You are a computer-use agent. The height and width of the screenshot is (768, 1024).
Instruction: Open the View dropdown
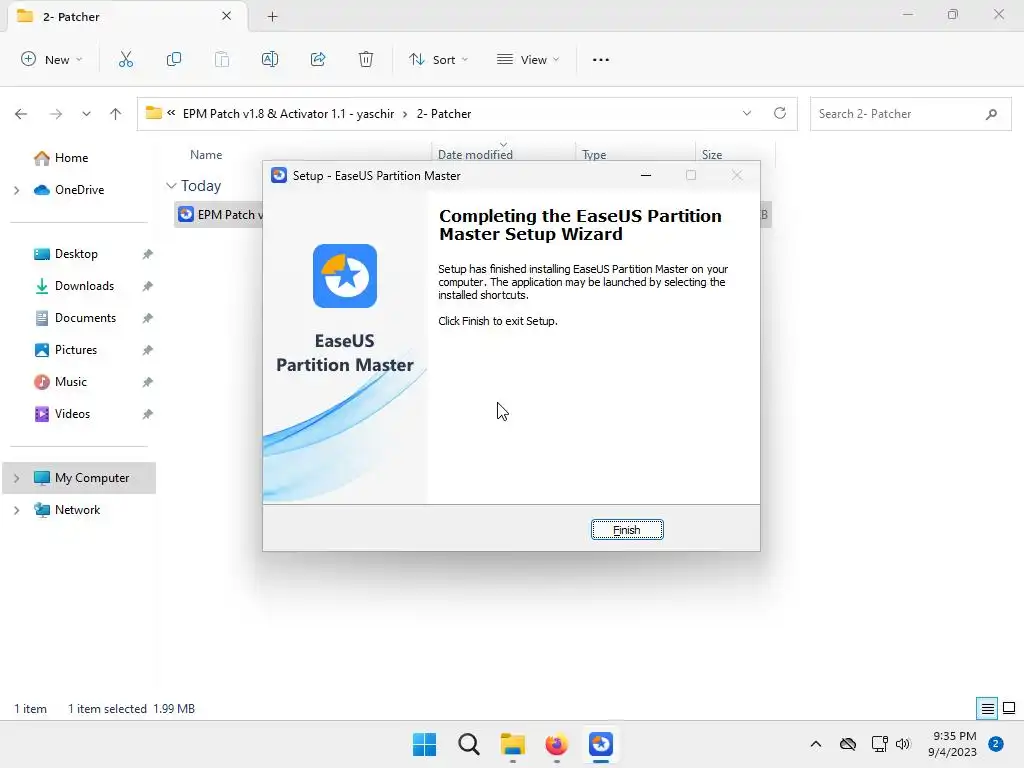tap(528, 59)
